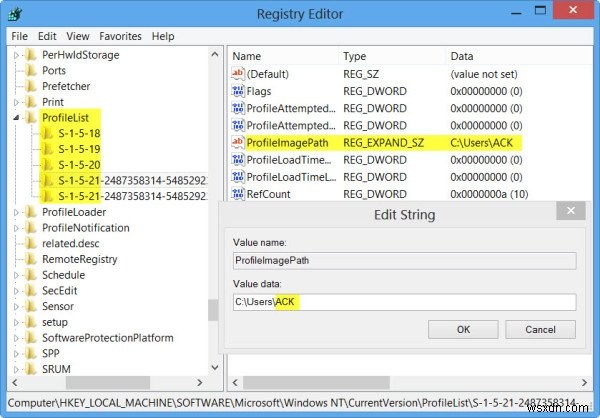600x418 pixels.
Task: Click the RefCount DWORD value icon
Action: pyautogui.click(x=238, y=194)
